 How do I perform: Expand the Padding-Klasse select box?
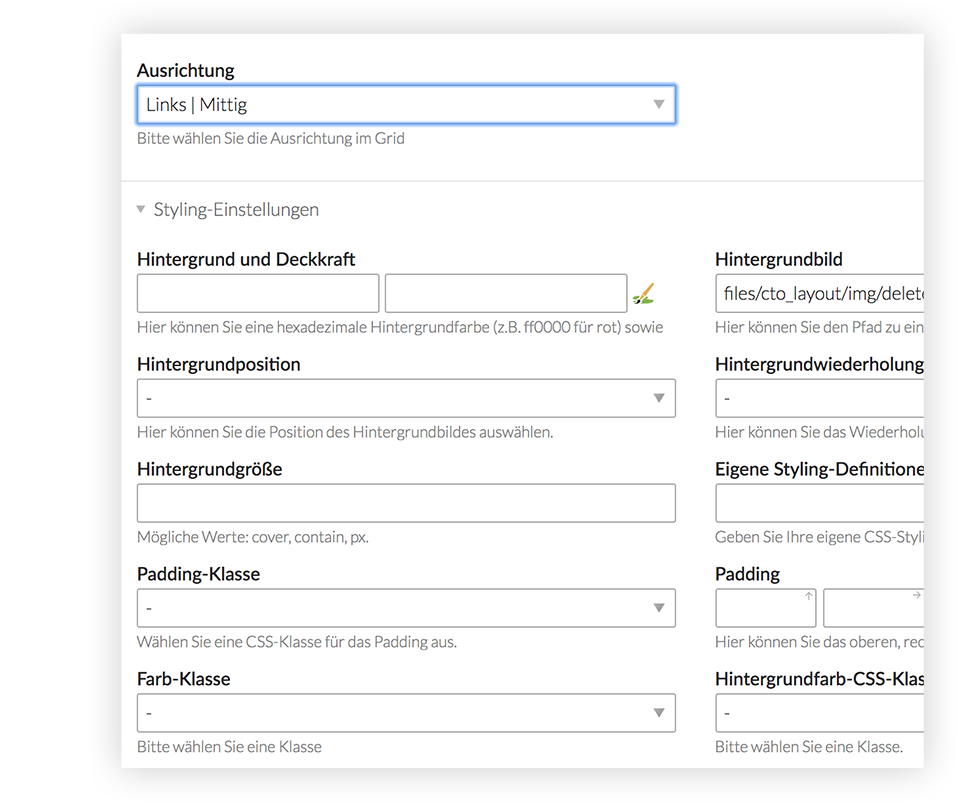[406, 608]
